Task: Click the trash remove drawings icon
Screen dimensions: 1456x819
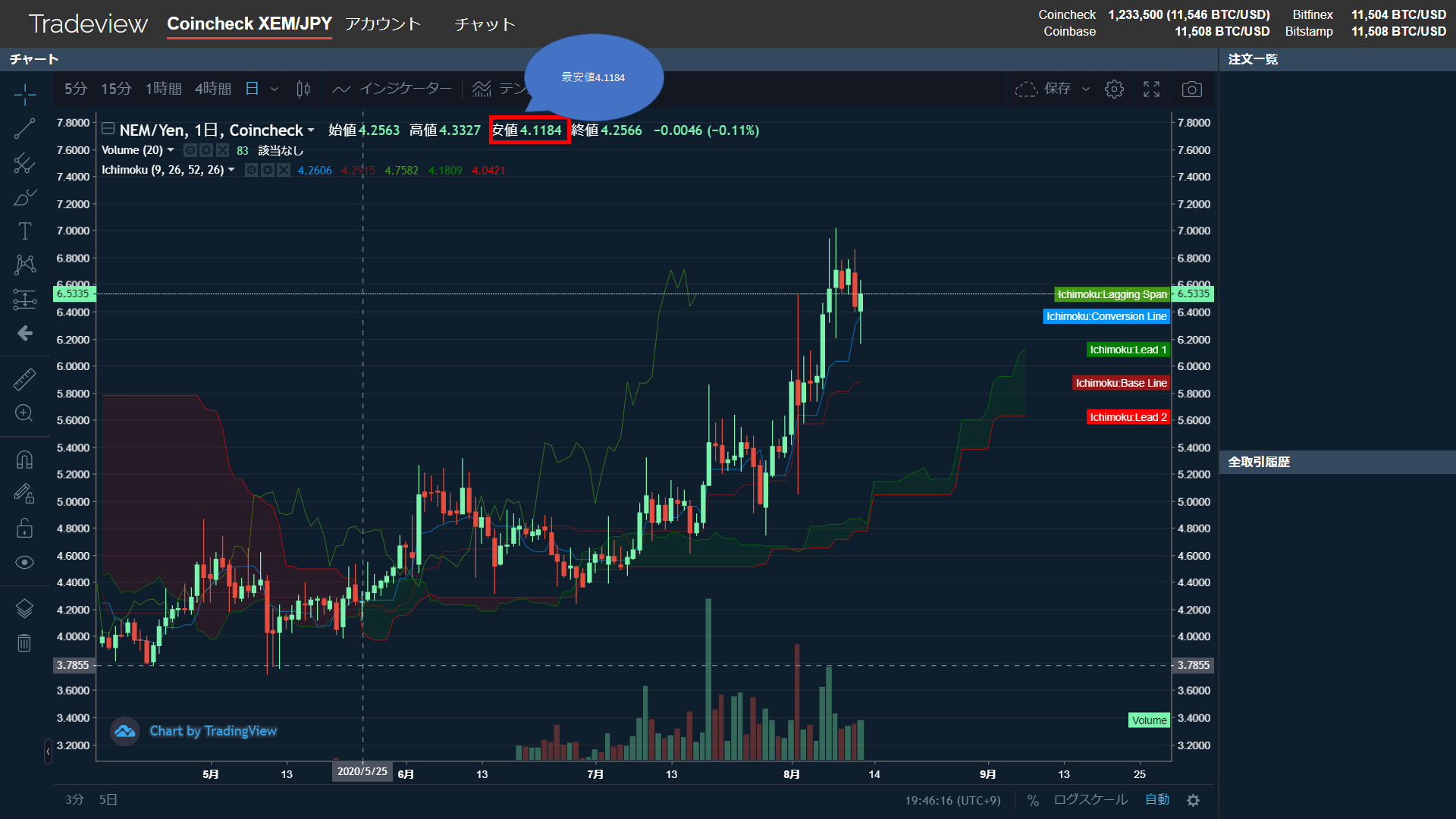Action: pyautogui.click(x=25, y=643)
